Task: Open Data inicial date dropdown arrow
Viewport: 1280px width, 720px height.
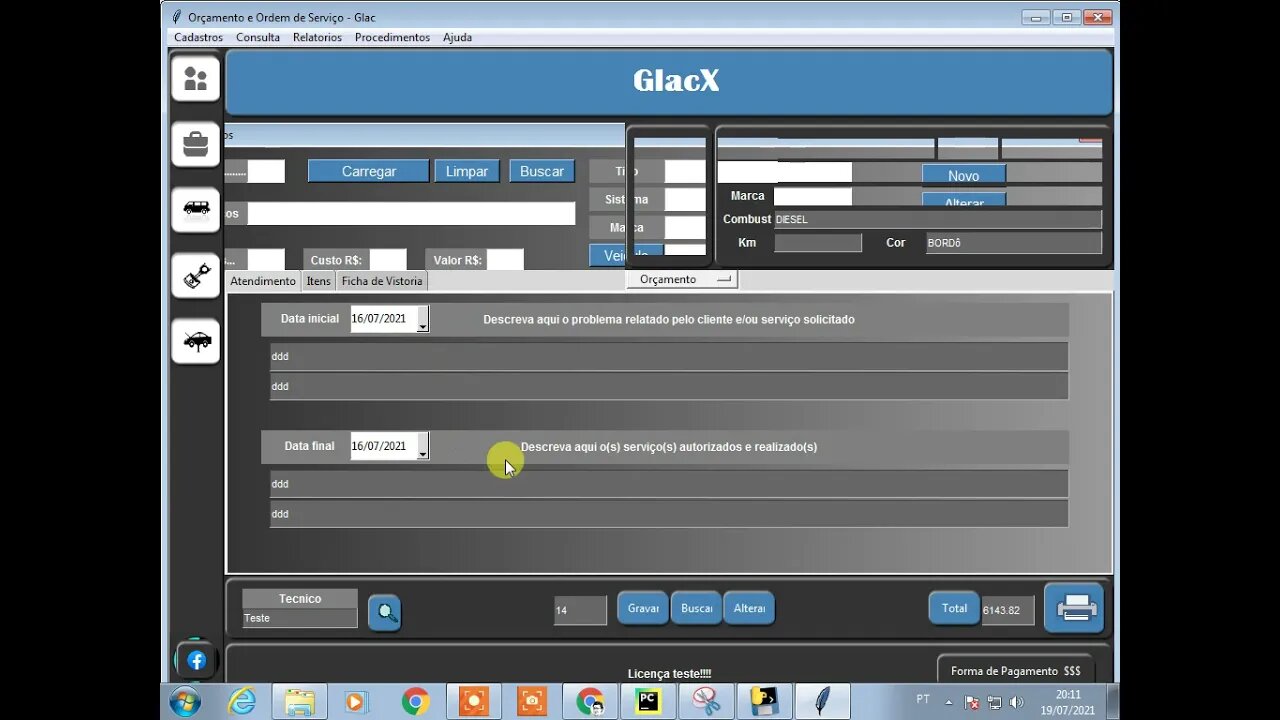Action: click(422, 320)
